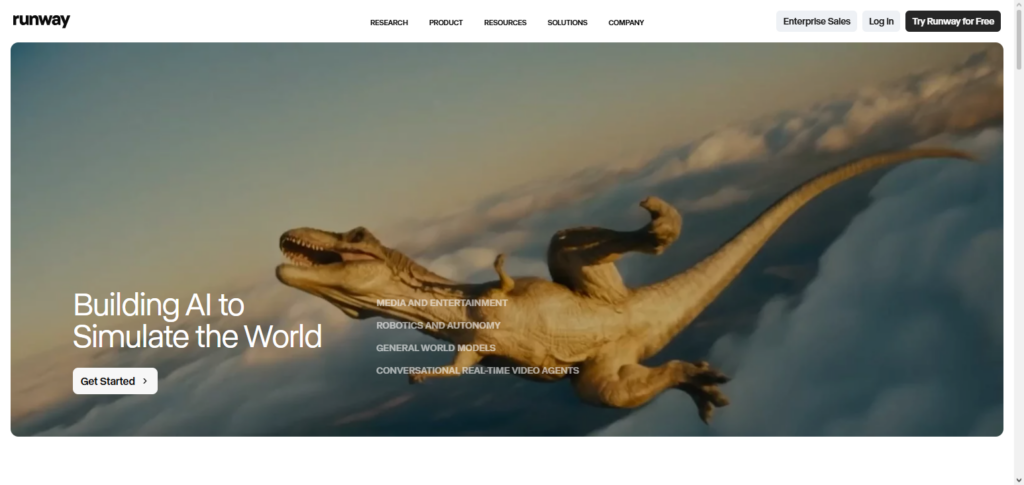Select the Robotics and Autonomy link
The height and width of the screenshot is (485, 1024).
[438, 325]
